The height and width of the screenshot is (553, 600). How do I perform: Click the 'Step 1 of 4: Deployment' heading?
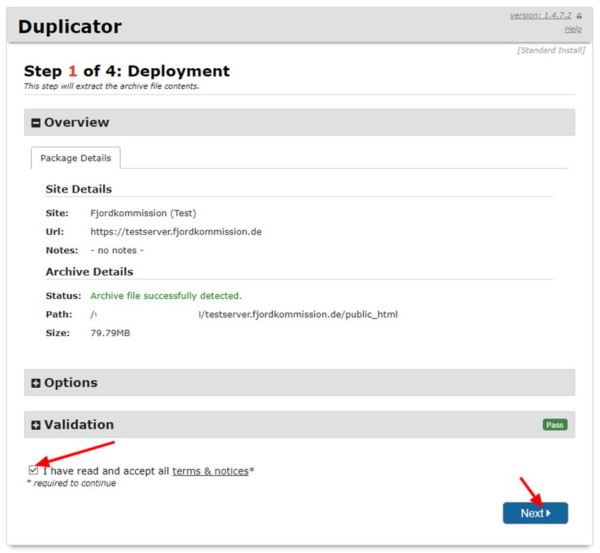tap(127, 71)
